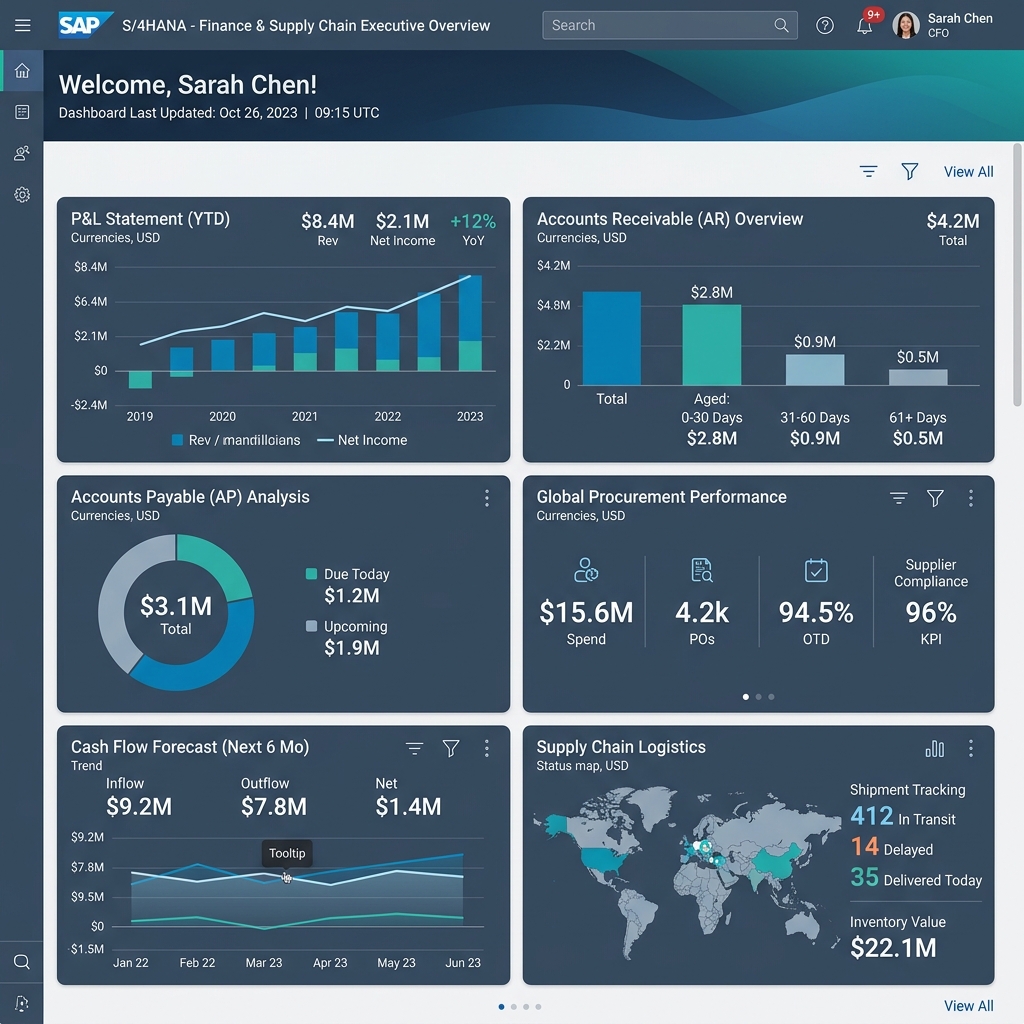Click the +12% YoY figure
The width and height of the screenshot is (1024, 1024).
pos(473,221)
